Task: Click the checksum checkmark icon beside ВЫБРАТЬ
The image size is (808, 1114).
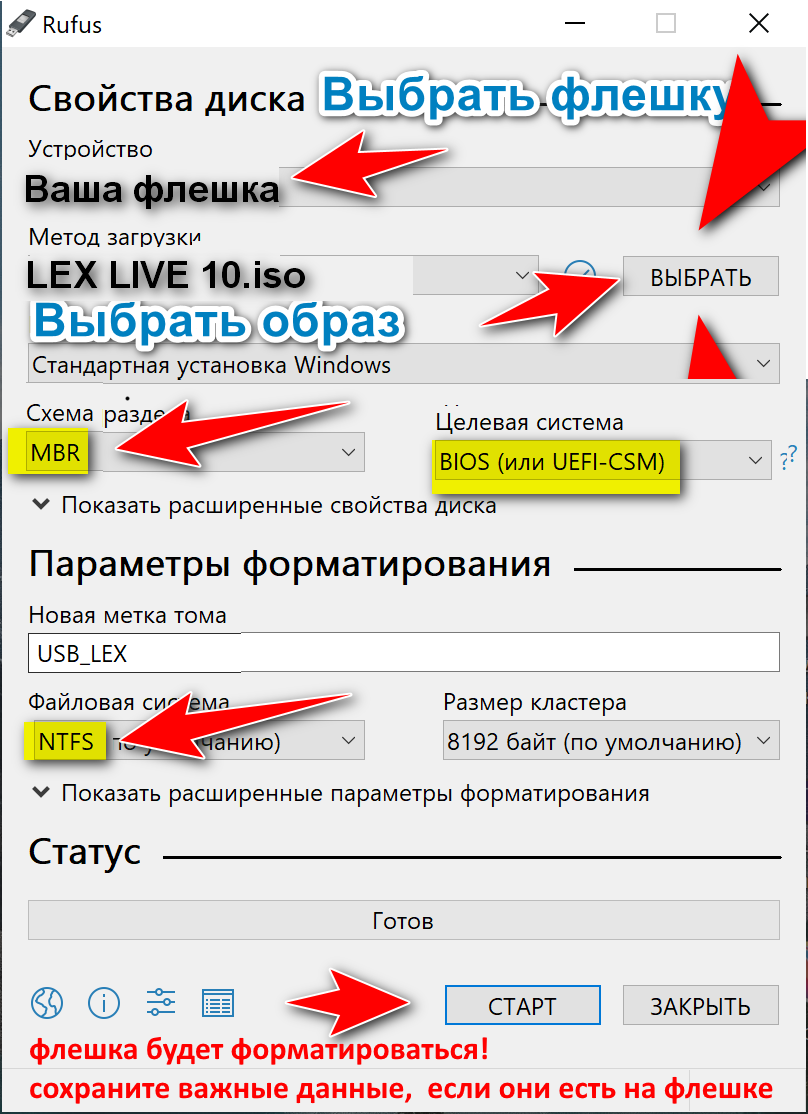Action: 580,276
